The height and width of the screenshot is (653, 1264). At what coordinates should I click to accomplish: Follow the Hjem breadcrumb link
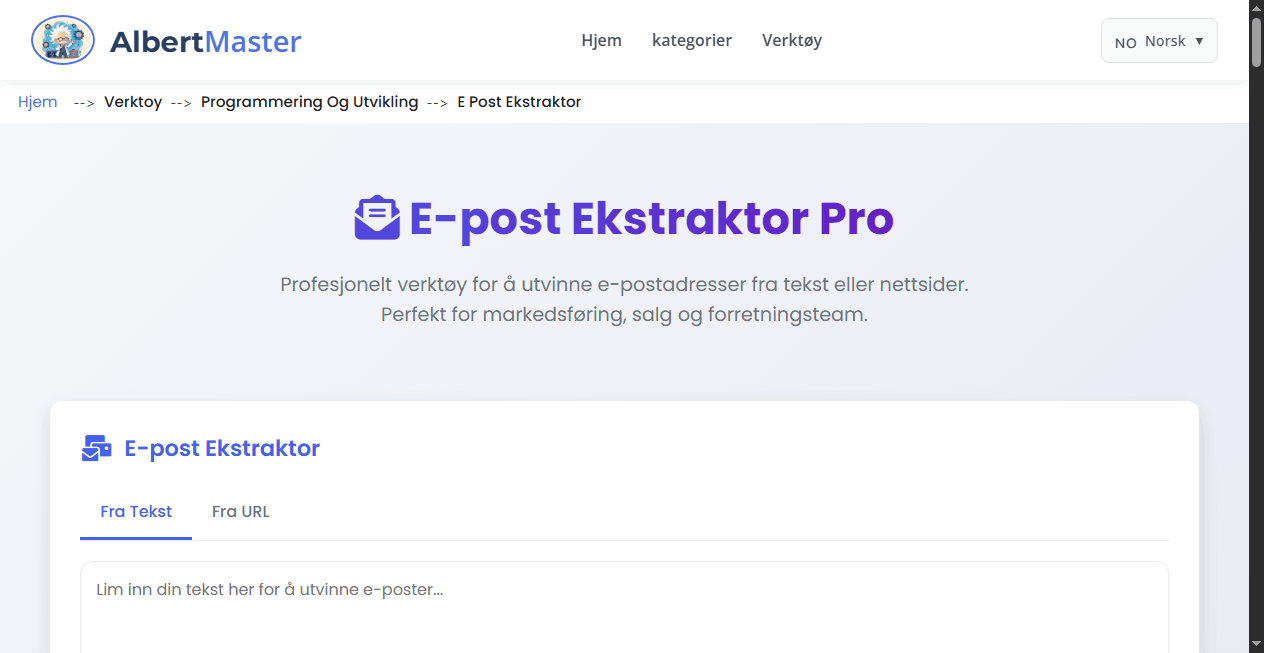point(37,101)
